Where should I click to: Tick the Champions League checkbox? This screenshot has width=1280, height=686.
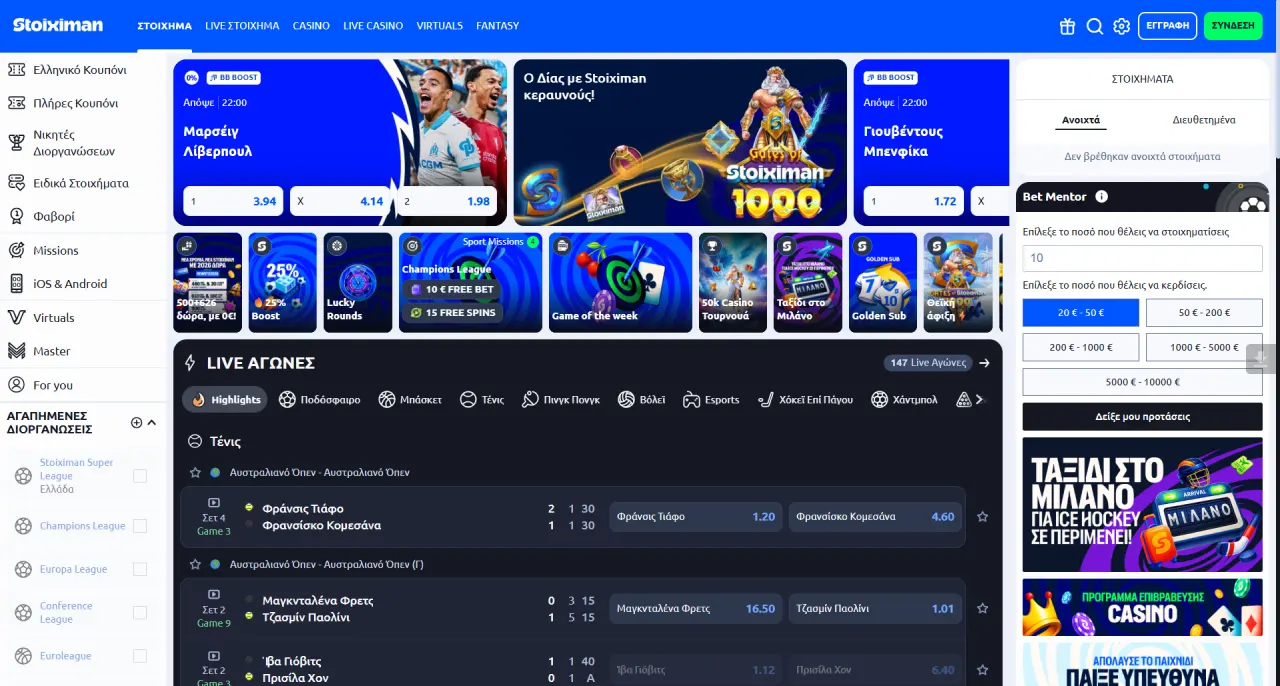(x=140, y=526)
